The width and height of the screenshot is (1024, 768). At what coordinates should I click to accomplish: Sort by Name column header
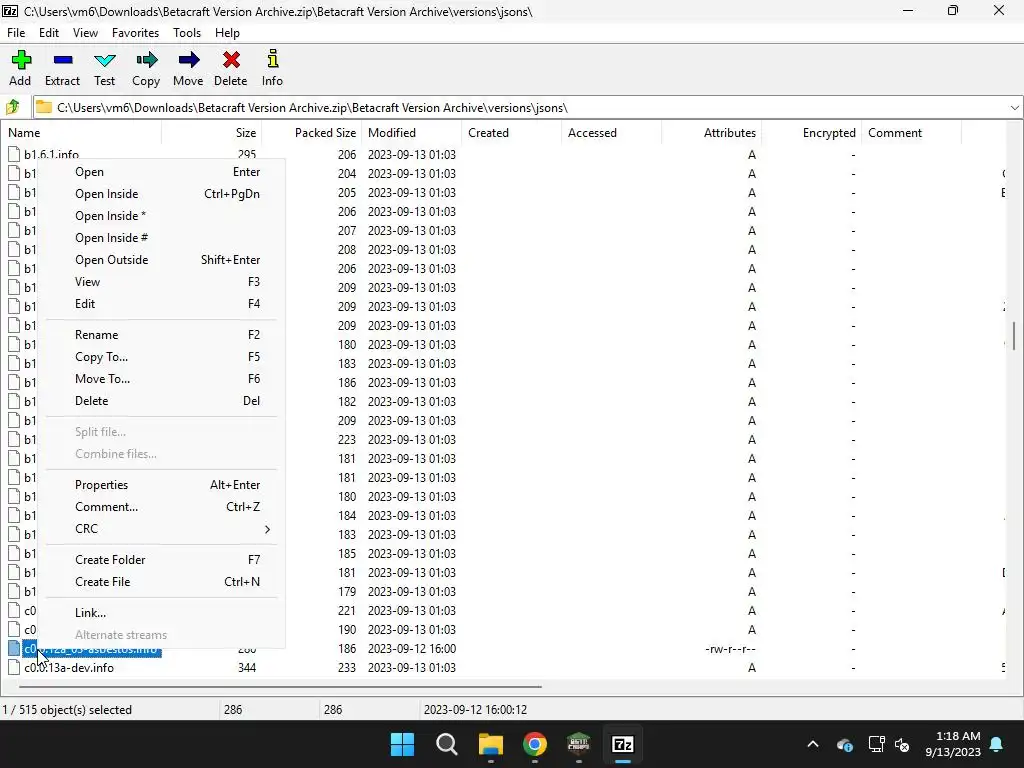(x=82, y=133)
